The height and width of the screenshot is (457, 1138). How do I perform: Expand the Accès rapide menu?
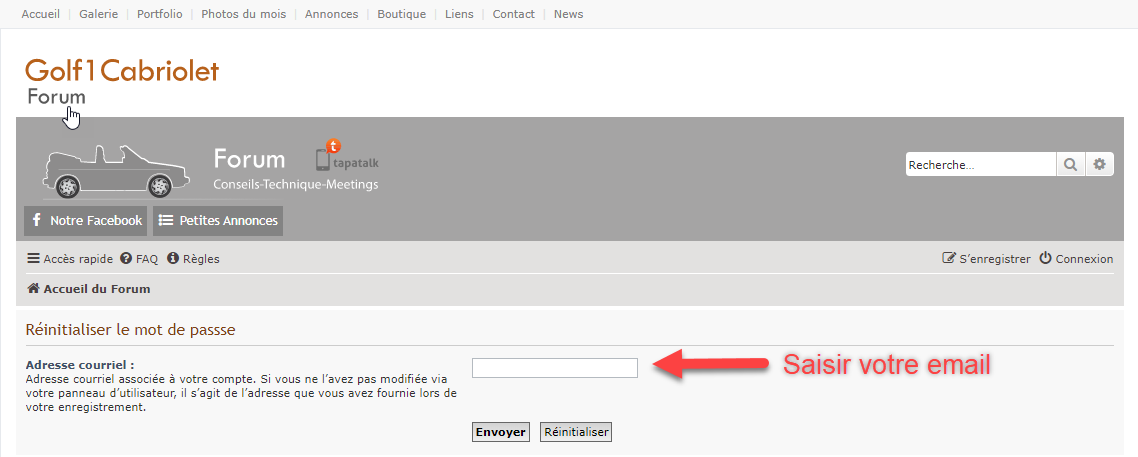coord(69,259)
